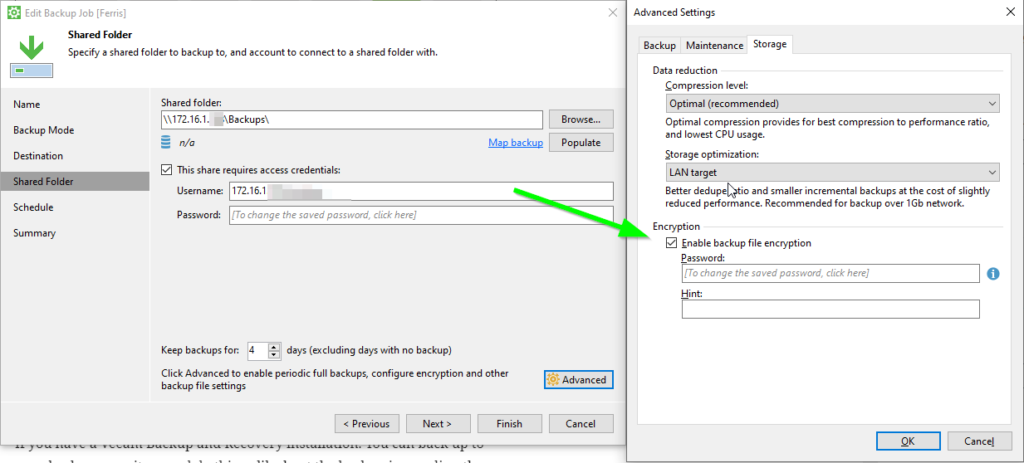Toggle 'This share requires access credentials' checkbox
Screen dimensions: 1024x463
[166, 170]
